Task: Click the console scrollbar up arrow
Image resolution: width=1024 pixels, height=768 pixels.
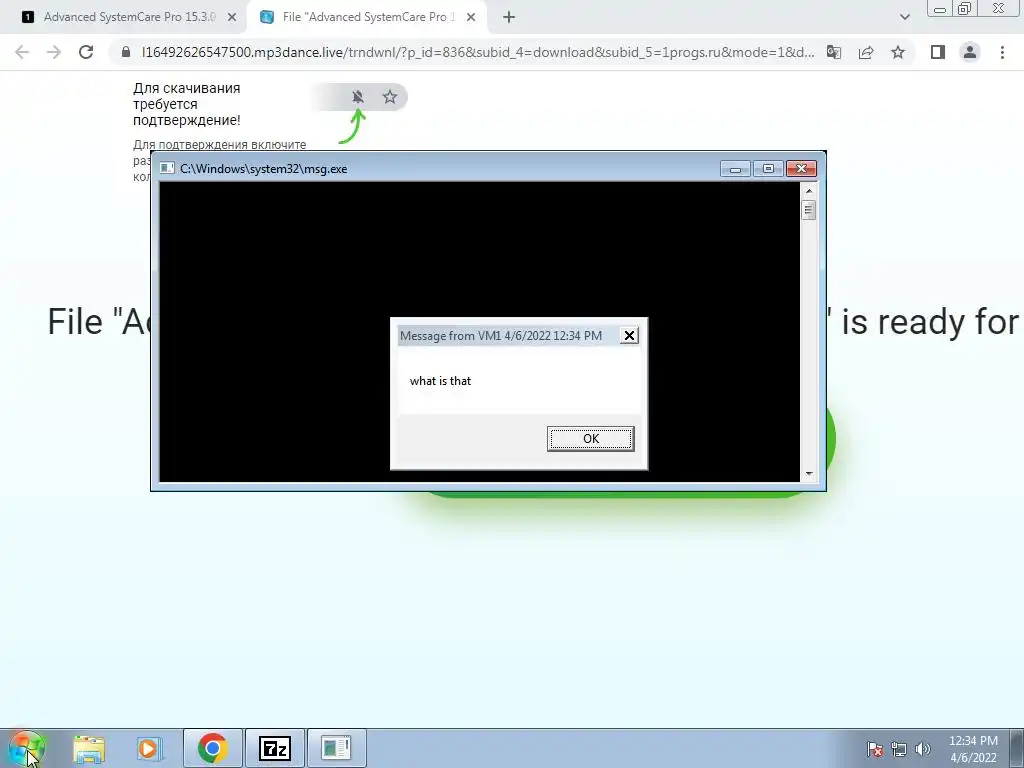Action: tap(808, 191)
